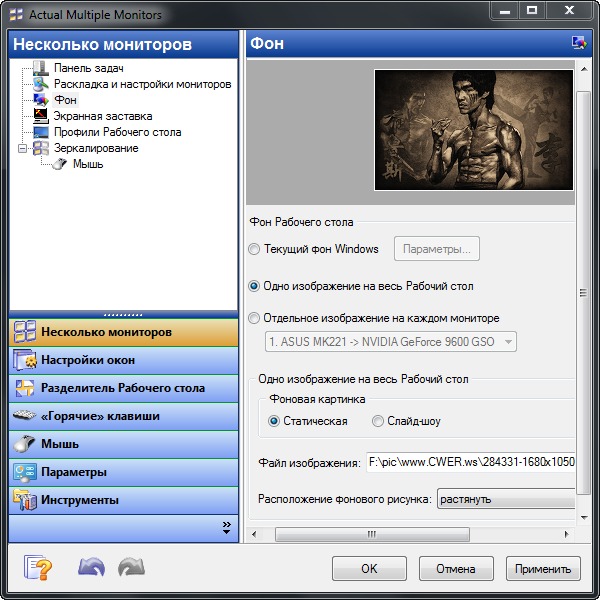Click the Мышь icon under Зеркалирование
Image resolution: width=600 pixels, height=600 pixels.
pyautogui.click(x=59, y=164)
